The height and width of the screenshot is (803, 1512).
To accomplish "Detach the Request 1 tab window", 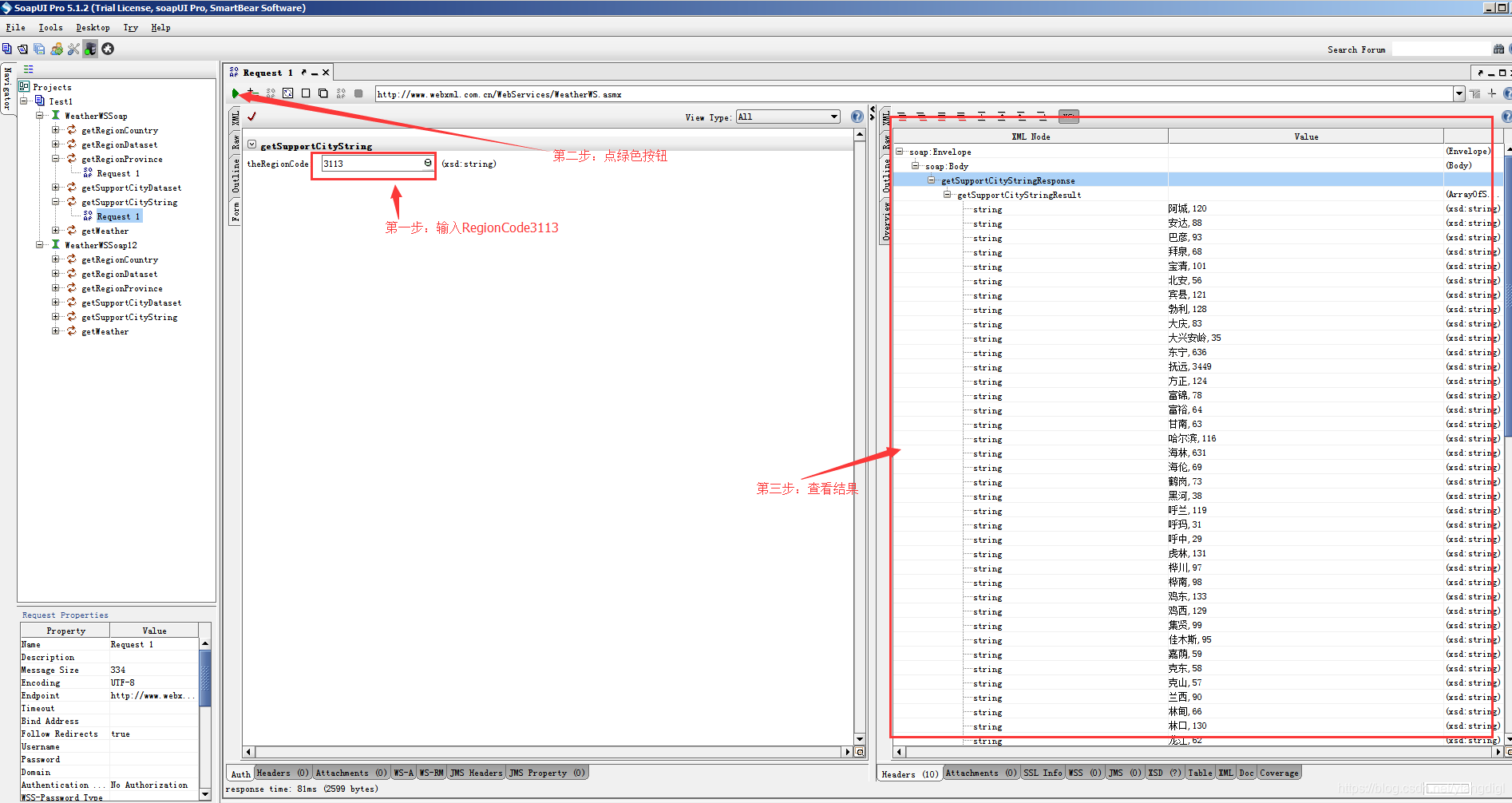I will tap(303, 73).
